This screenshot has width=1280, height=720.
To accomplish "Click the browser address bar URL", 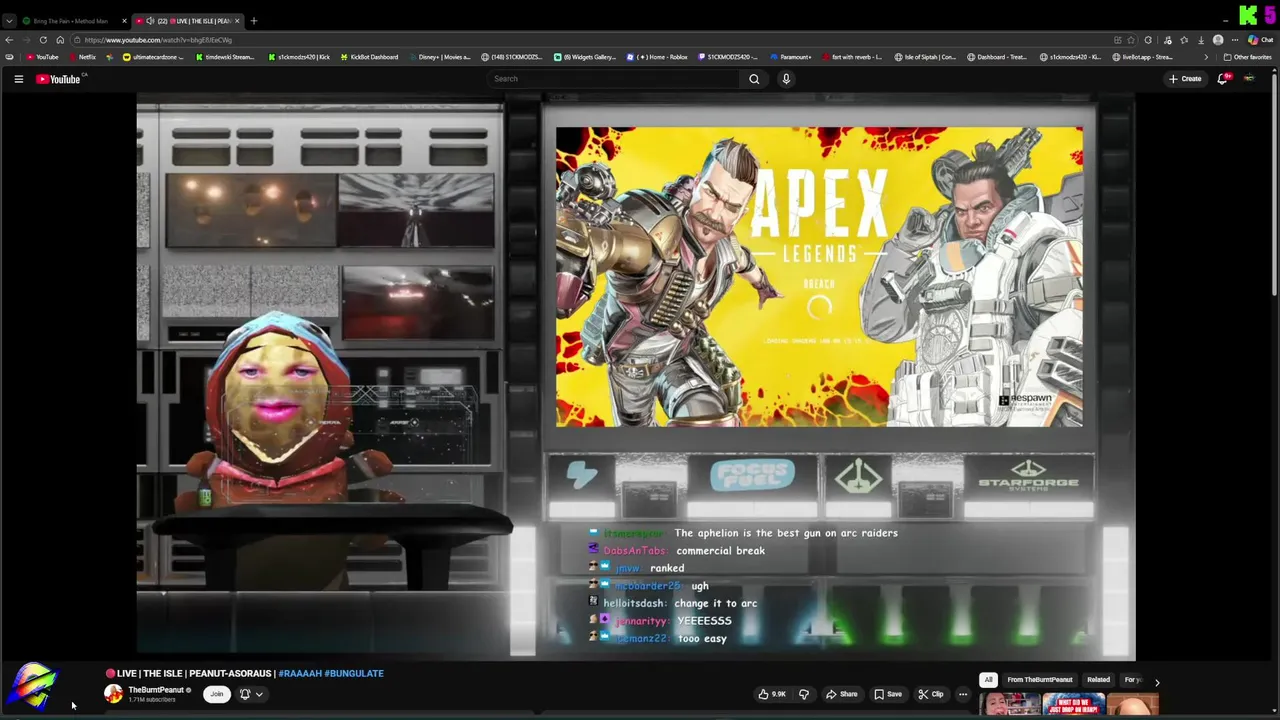I will 158,40.
